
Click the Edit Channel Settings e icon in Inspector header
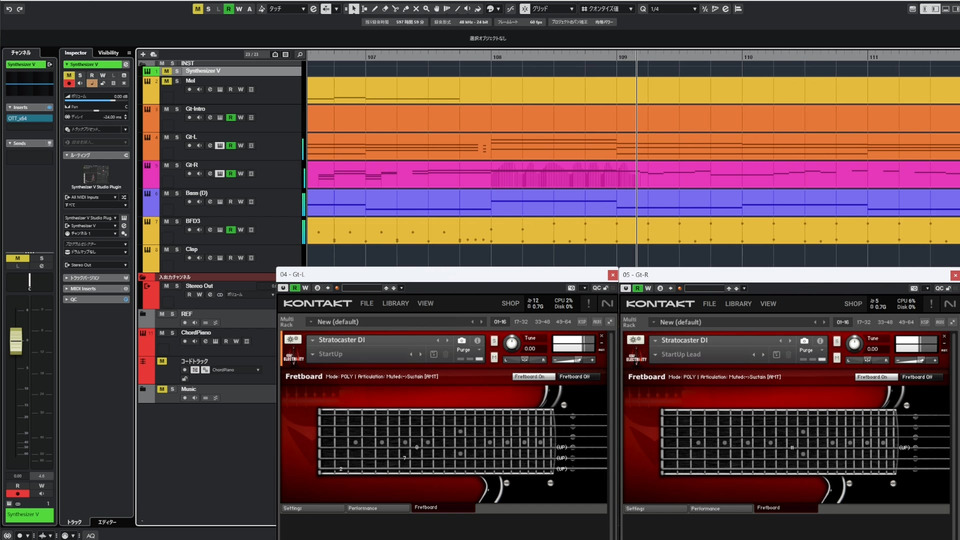(x=126, y=64)
